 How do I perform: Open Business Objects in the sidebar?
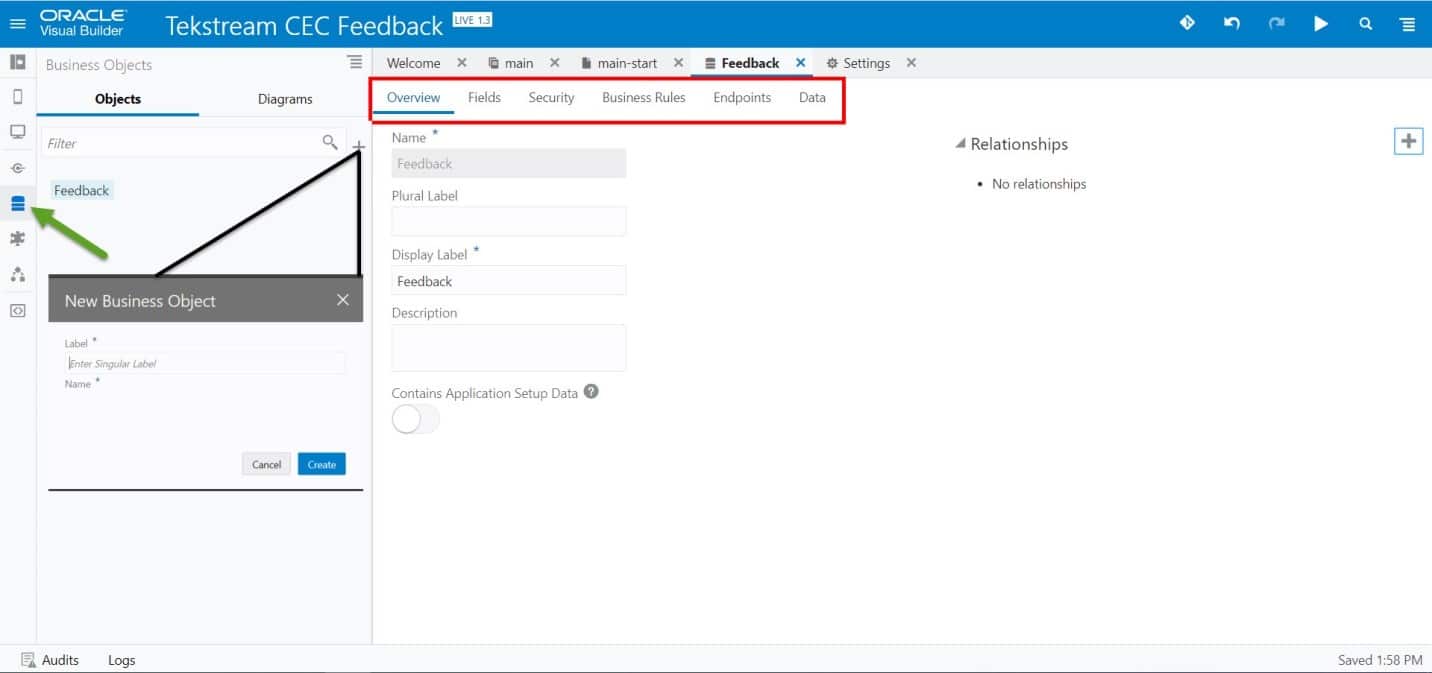[17, 204]
